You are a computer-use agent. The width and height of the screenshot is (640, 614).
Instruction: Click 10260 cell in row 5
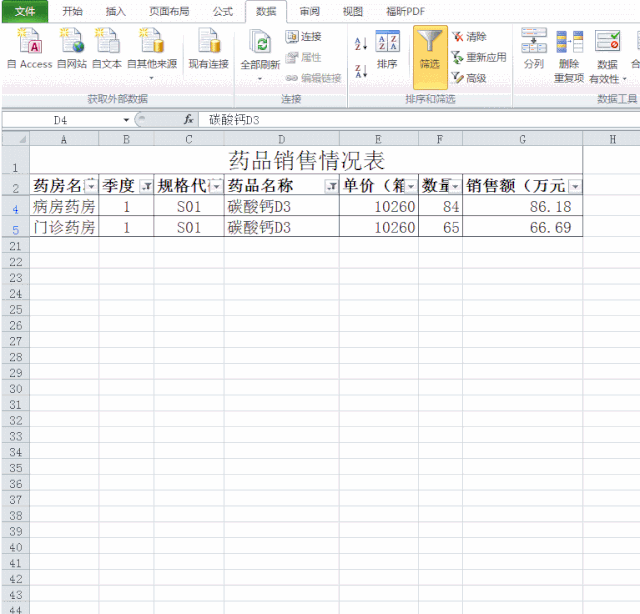(379, 227)
